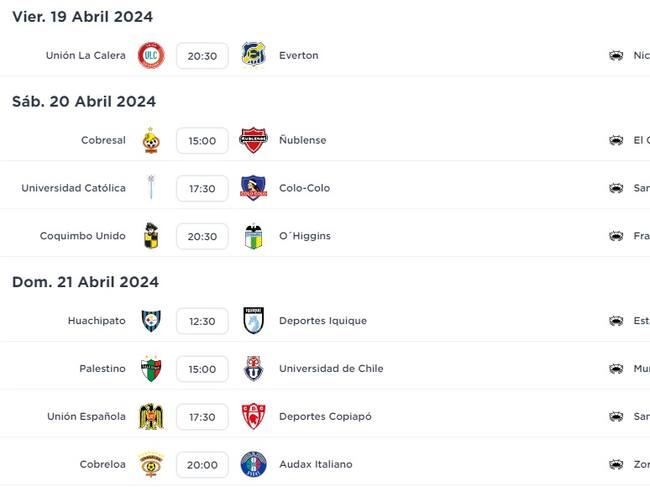Select the Universidad Católica team name

pos(73,188)
